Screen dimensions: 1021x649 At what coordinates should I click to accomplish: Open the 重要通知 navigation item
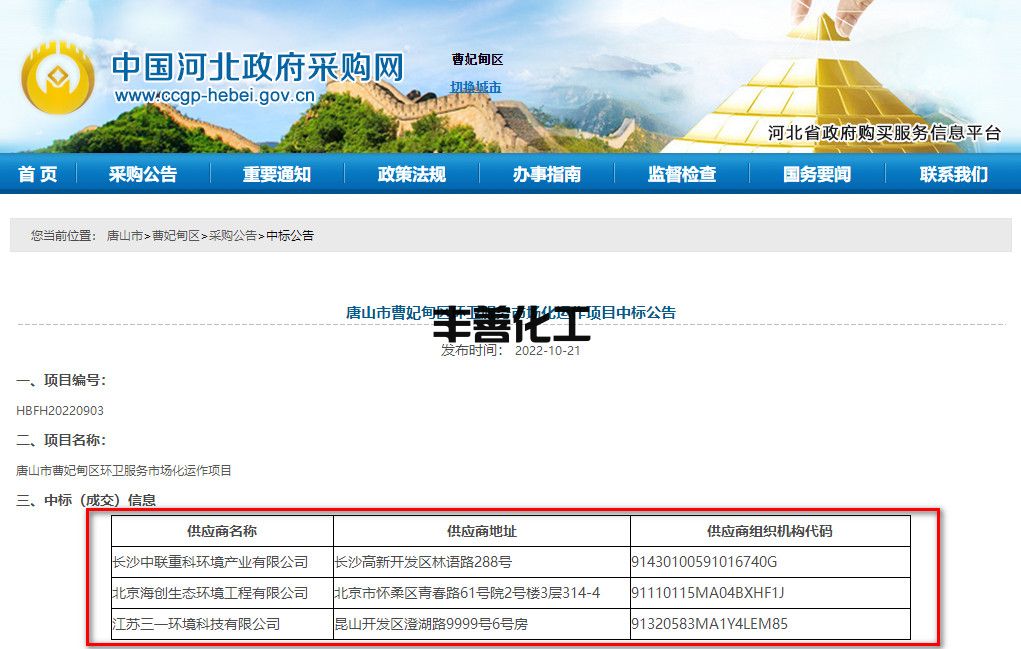tap(277, 174)
